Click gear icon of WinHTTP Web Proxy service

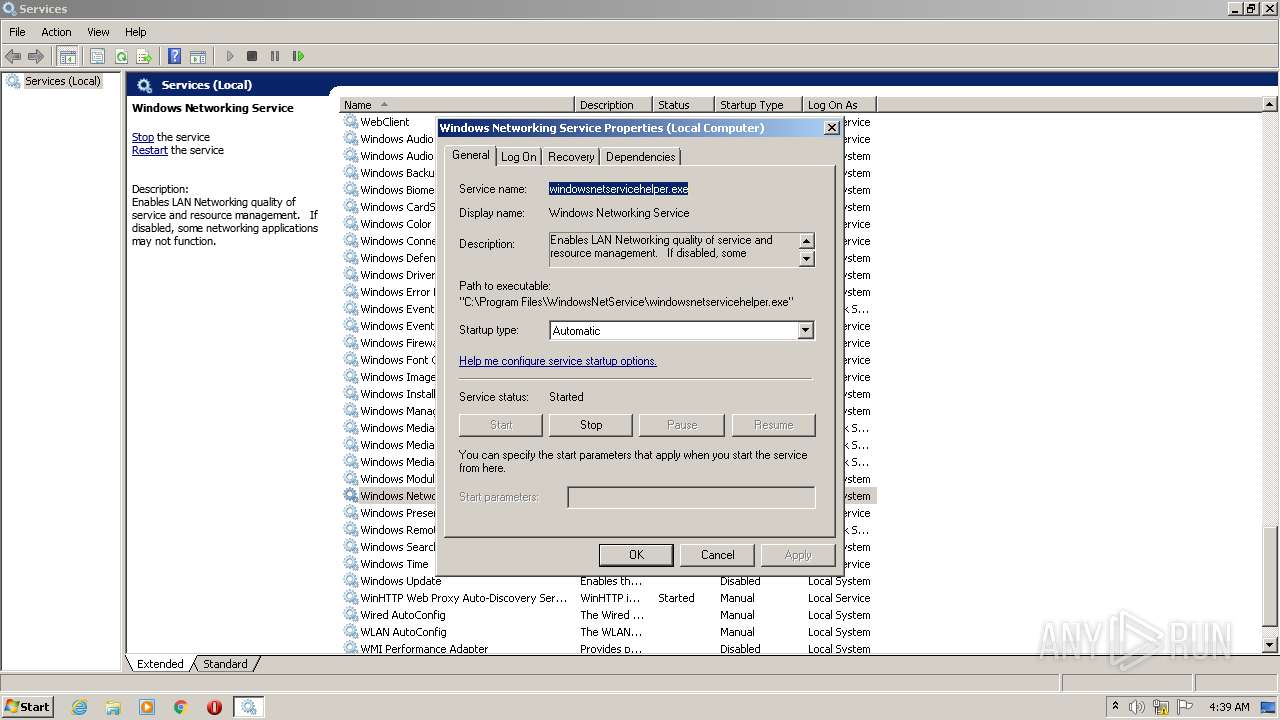[x=351, y=597]
